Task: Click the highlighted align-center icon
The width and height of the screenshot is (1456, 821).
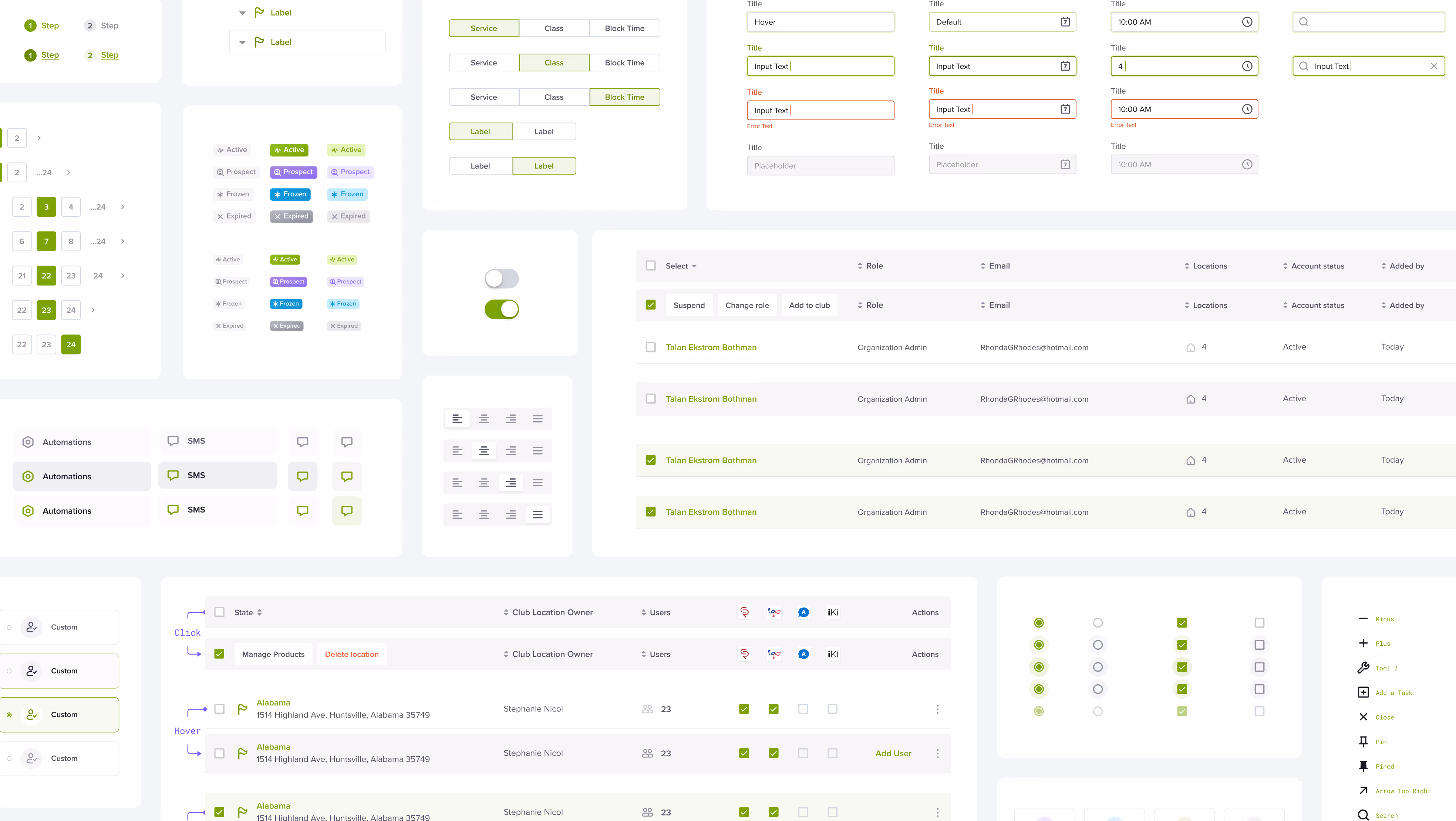Action: pos(484,451)
